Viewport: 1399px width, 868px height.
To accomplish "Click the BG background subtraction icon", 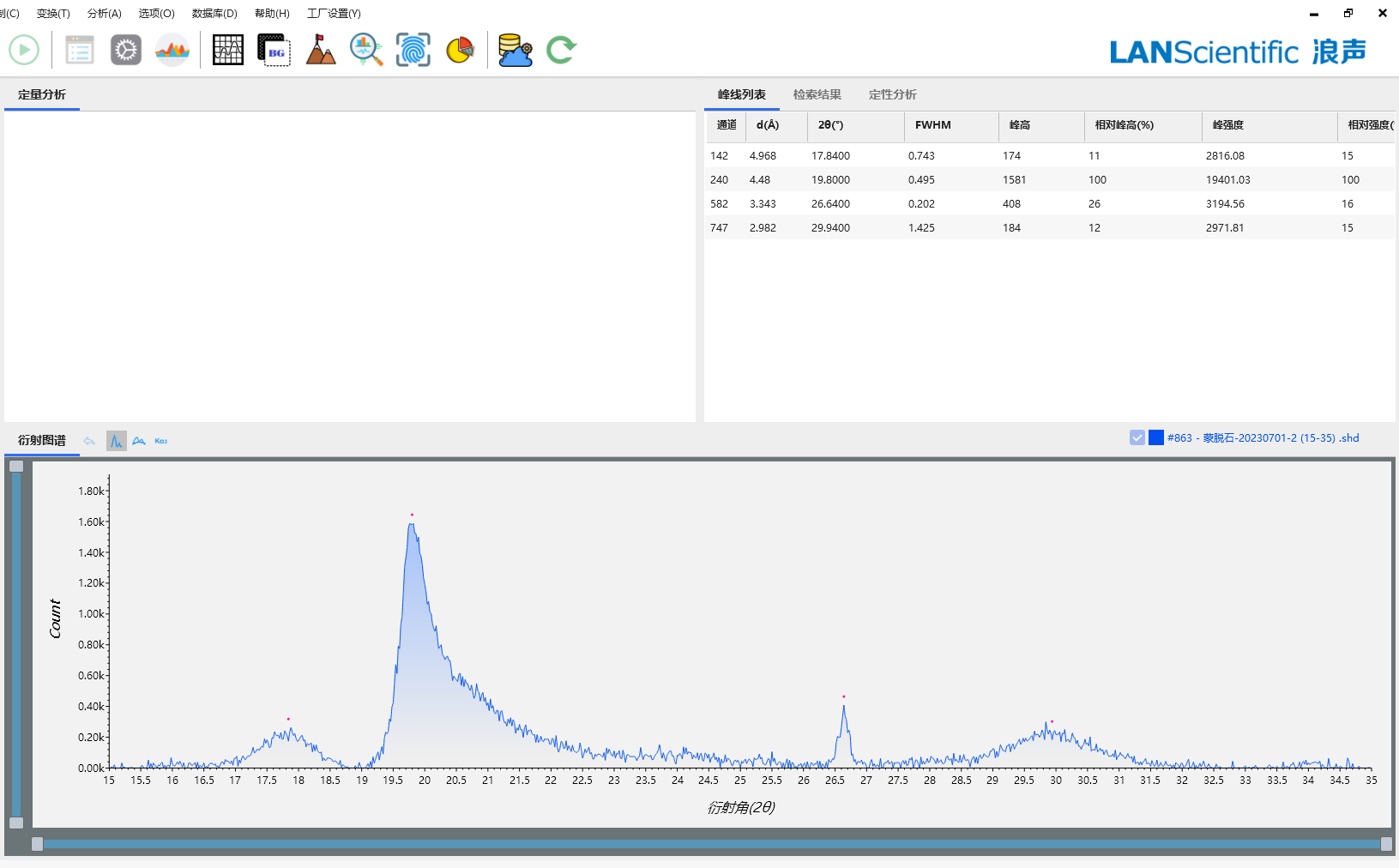I will [x=274, y=51].
